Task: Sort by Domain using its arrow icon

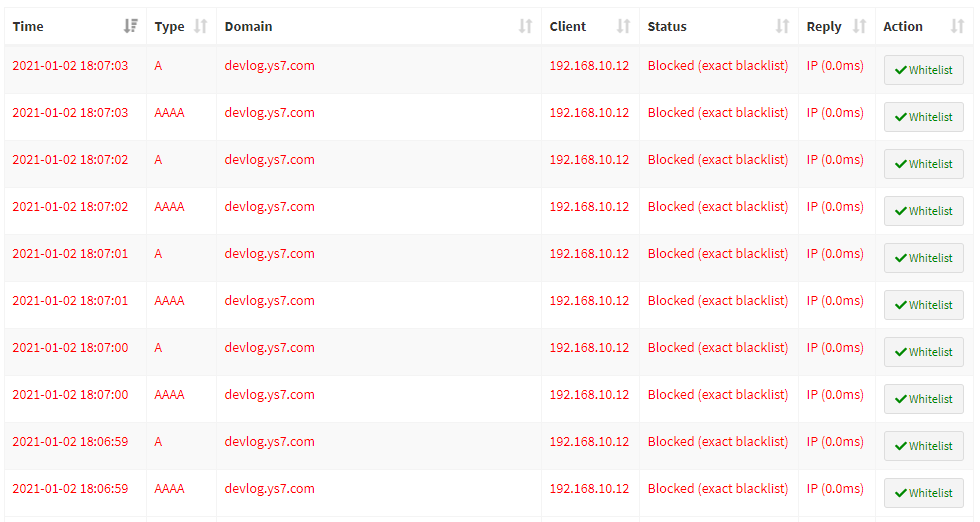Action: pos(525,27)
